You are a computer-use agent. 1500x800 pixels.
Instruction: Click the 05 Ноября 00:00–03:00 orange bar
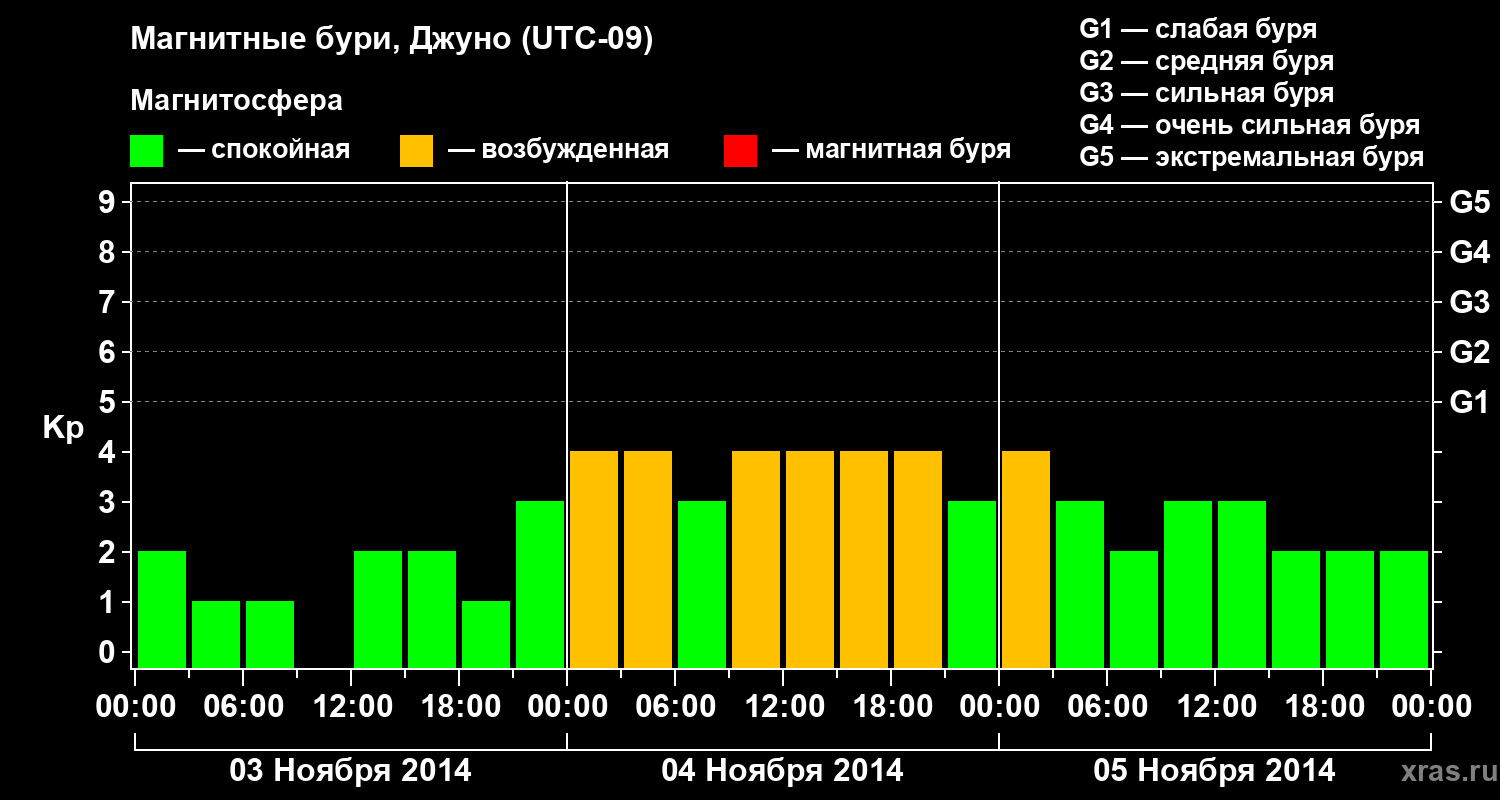(x=1026, y=559)
